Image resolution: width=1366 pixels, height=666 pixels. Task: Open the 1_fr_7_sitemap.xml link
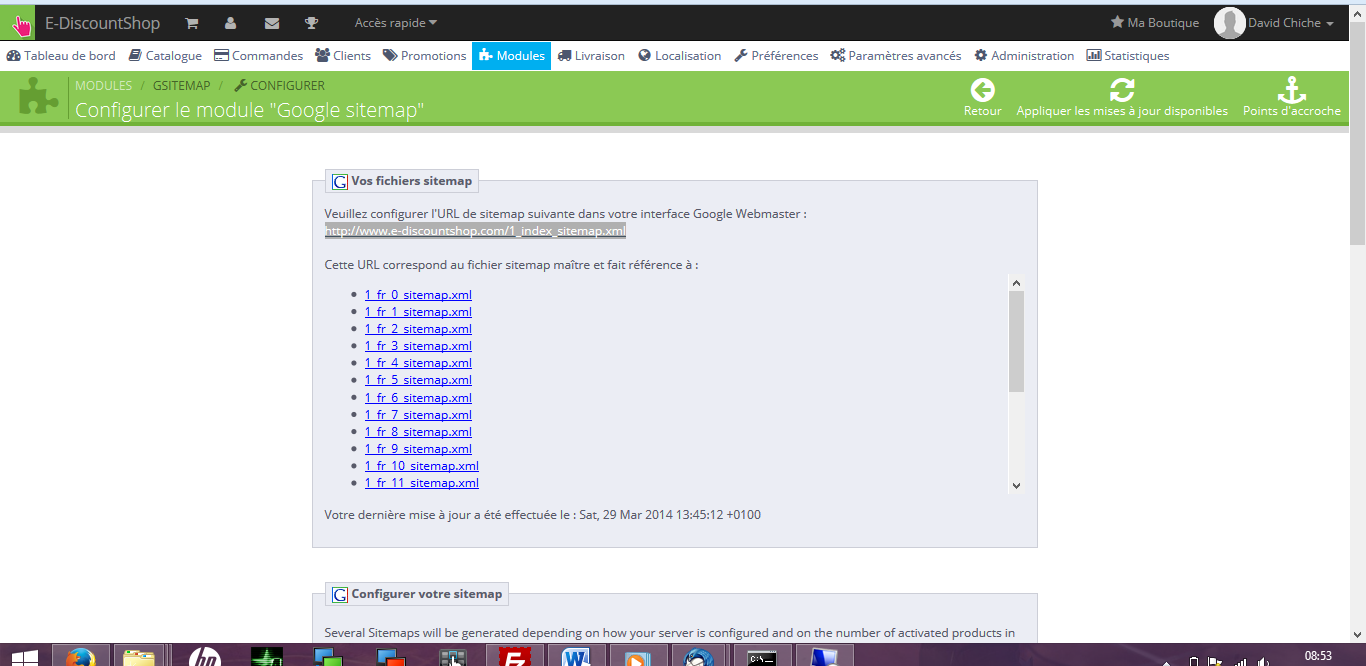click(418, 415)
